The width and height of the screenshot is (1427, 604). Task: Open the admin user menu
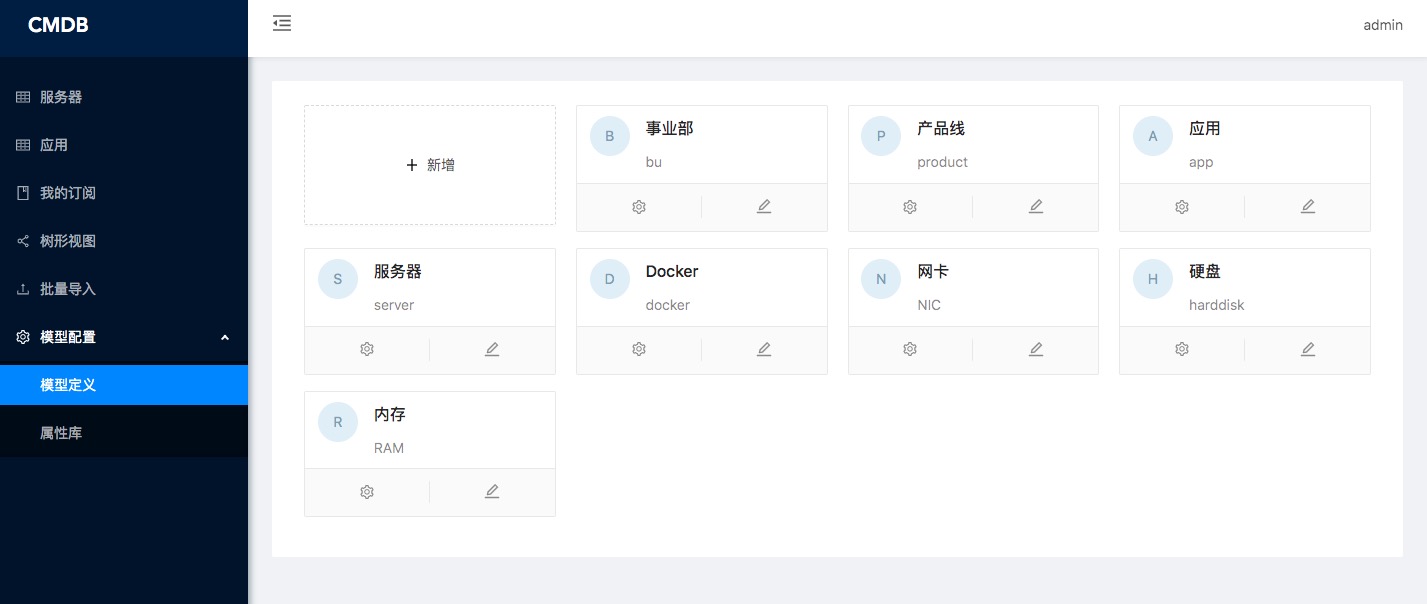pos(1382,25)
